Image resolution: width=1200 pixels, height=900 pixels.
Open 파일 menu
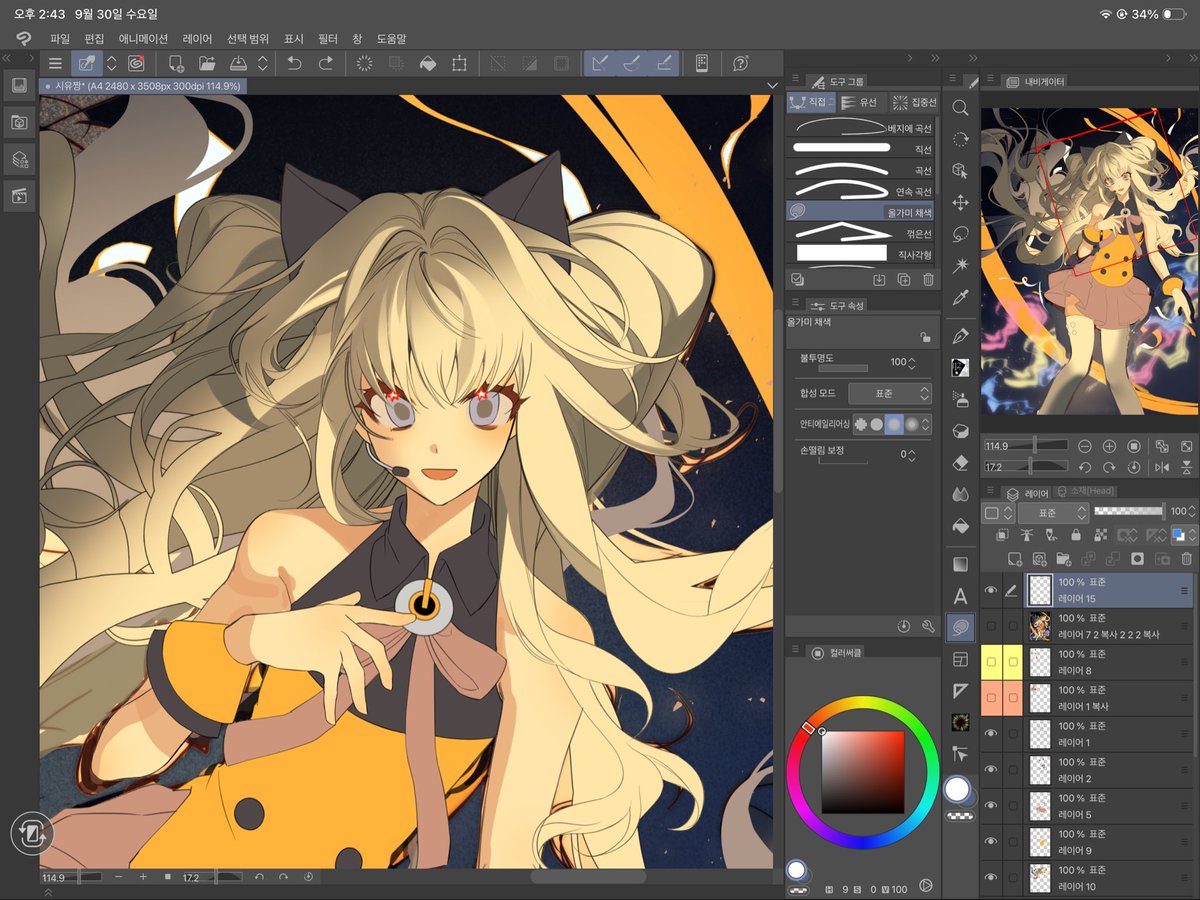coord(60,38)
